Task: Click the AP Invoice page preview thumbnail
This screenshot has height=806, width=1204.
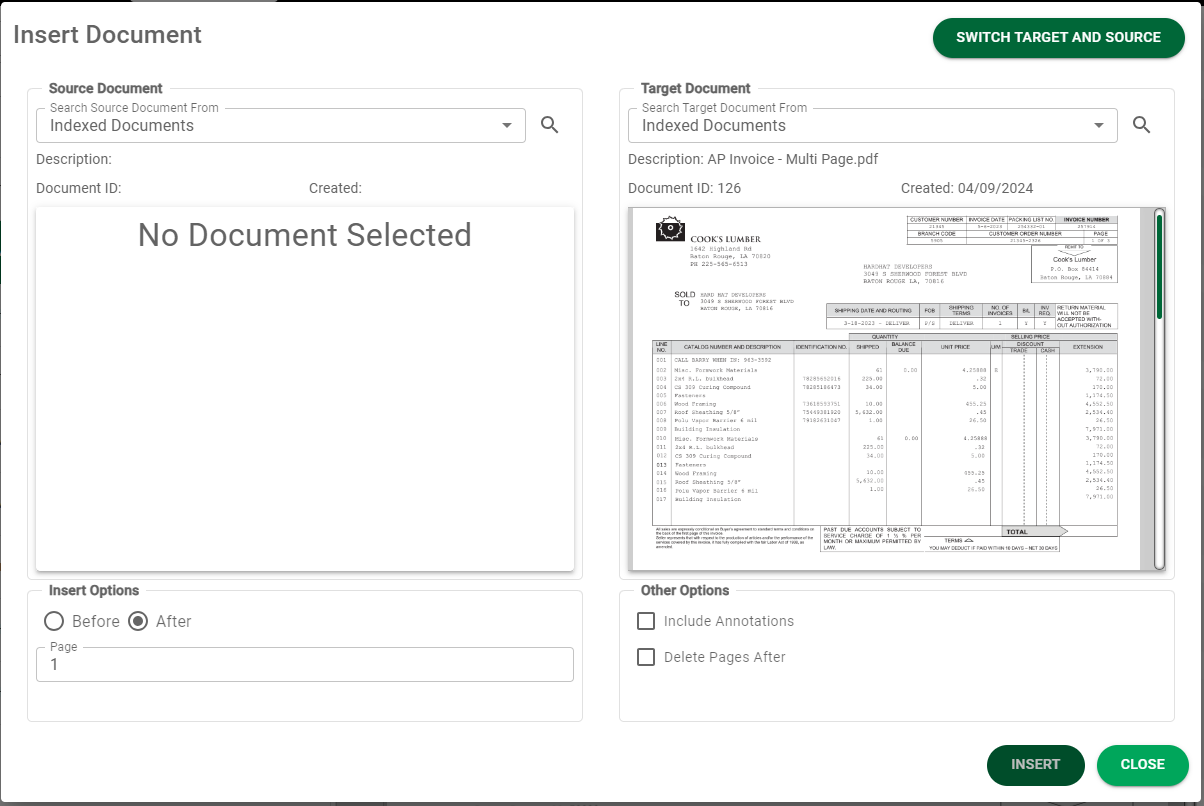Action: 885,389
